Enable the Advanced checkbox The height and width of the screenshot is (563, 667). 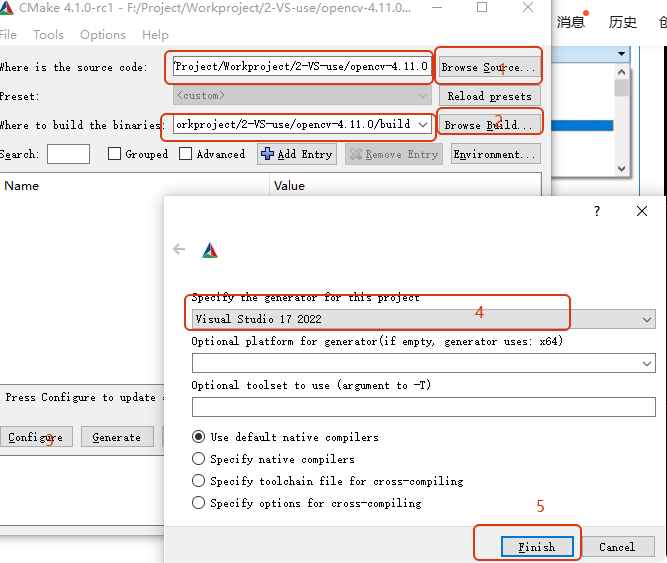point(185,154)
